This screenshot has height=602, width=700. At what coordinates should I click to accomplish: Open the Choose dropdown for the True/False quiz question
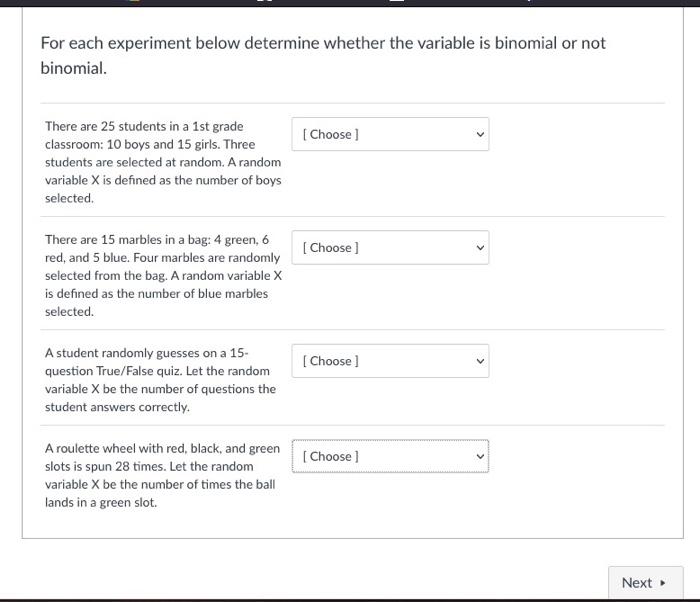390,361
